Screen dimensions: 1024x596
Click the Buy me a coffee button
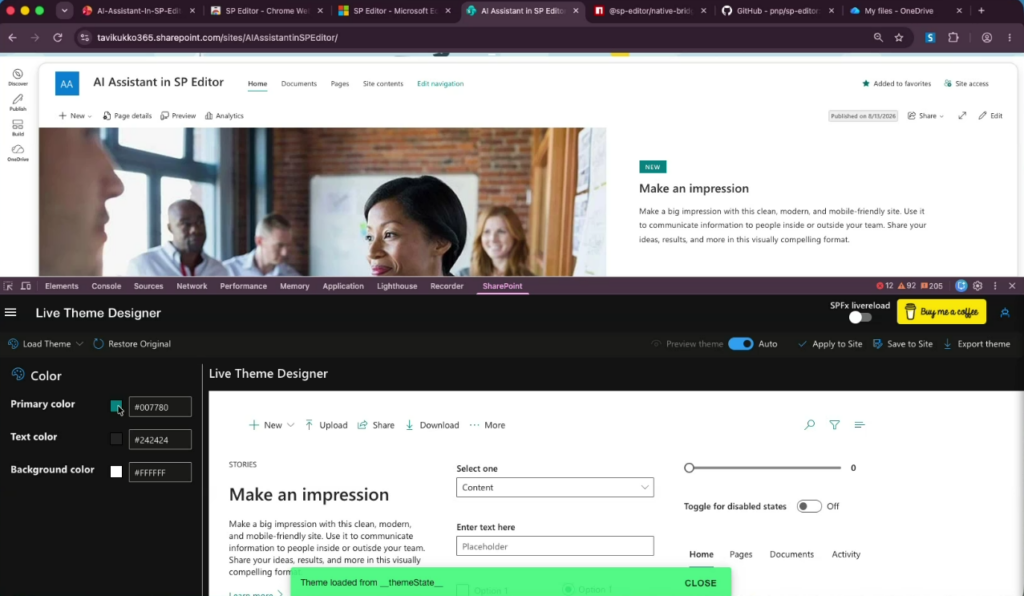click(941, 312)
